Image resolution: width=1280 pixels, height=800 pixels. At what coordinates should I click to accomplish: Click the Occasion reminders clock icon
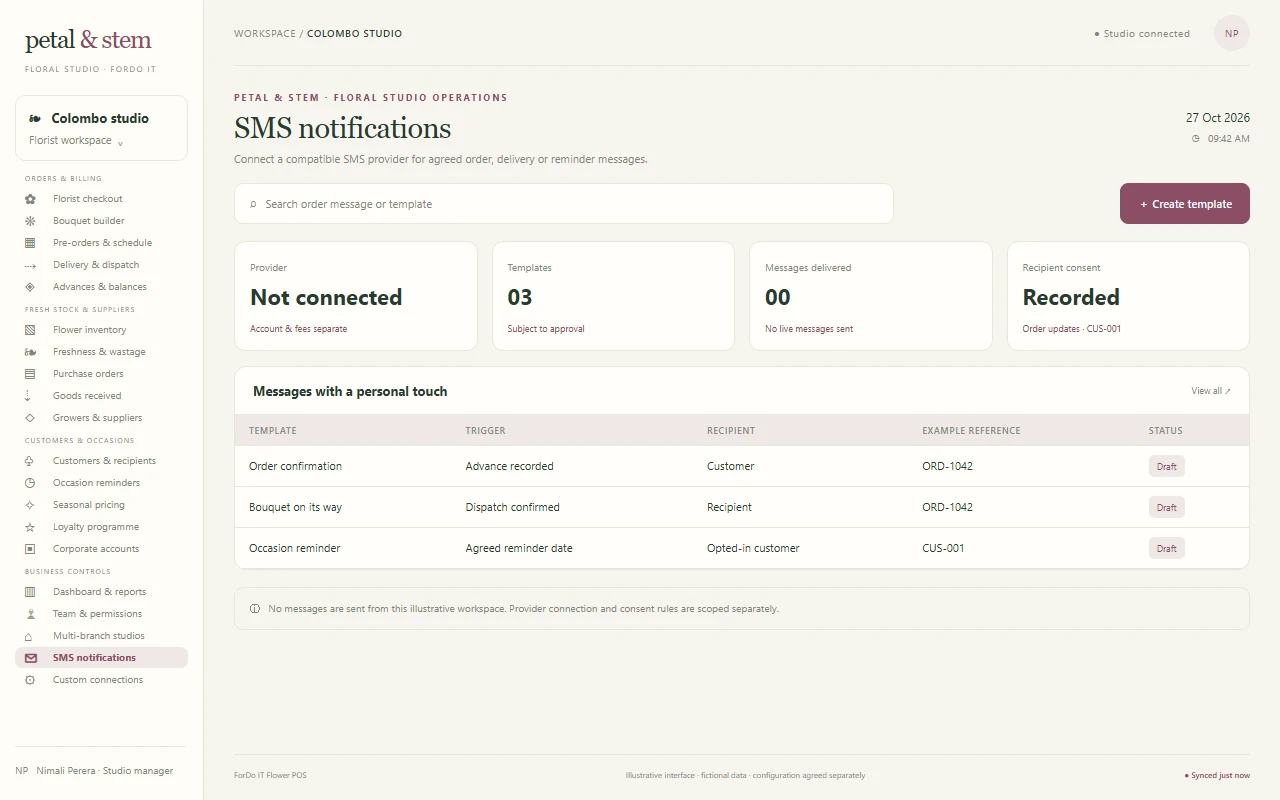(30, 483)
